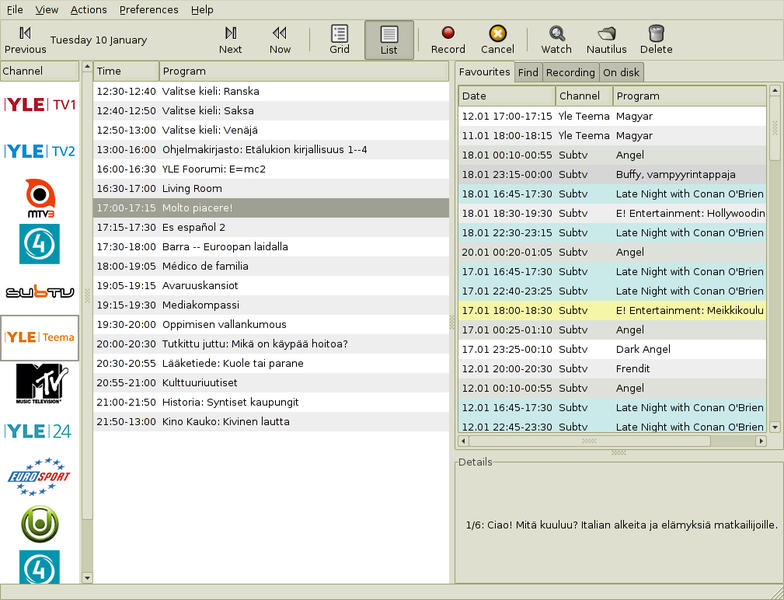Select the SubTV channel logo
784x600 pixels.
pyautogui.click(x=40, y=292)
